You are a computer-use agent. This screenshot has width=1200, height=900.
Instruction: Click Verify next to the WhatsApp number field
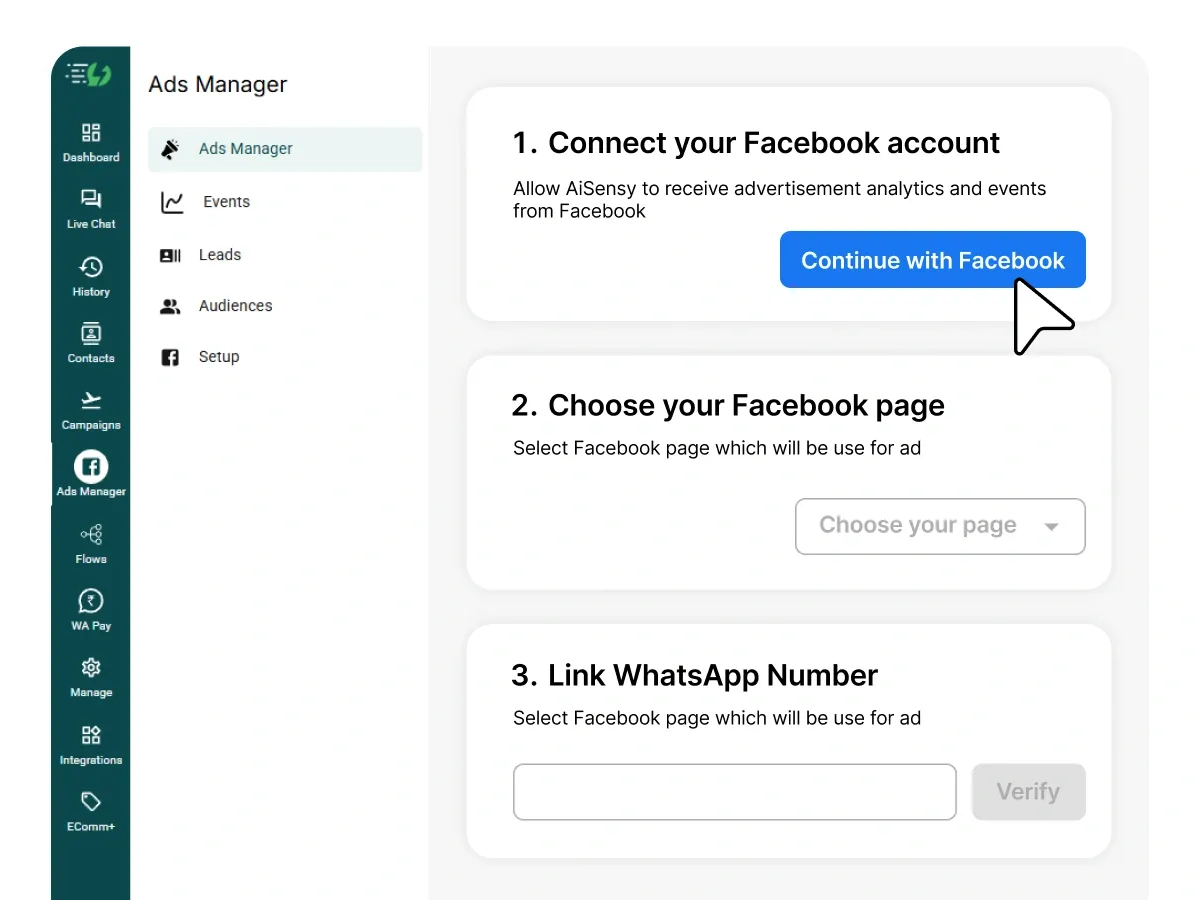tap(1028, 791)
